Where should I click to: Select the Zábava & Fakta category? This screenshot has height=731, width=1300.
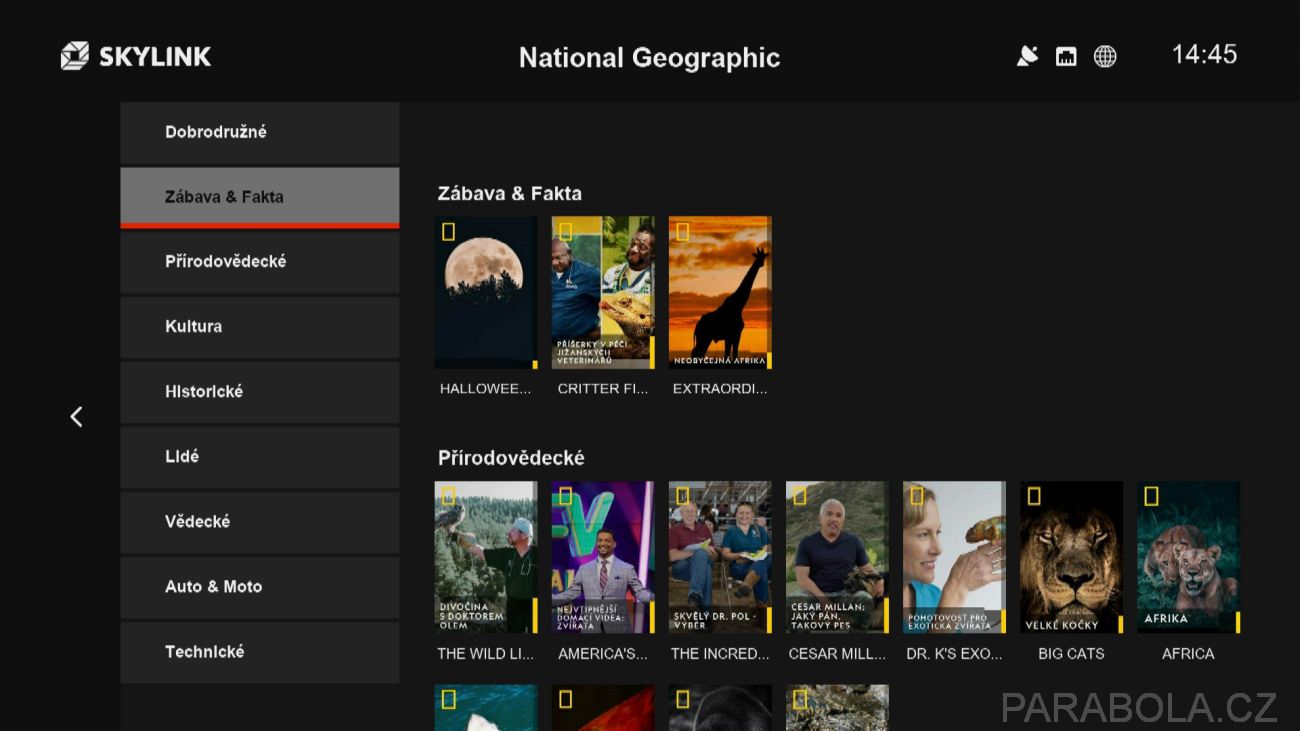(260, 197)
